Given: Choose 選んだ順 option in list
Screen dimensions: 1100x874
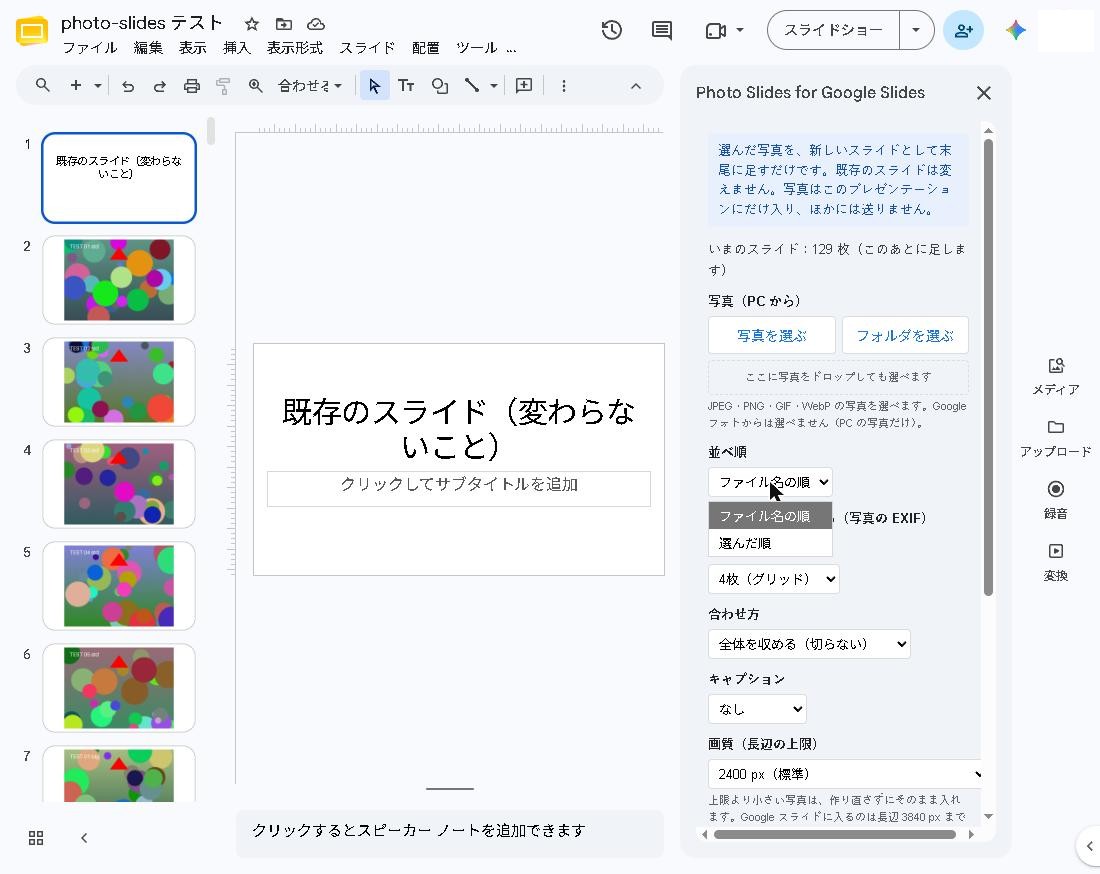Looking at the screenshot, I should (770, 543).
